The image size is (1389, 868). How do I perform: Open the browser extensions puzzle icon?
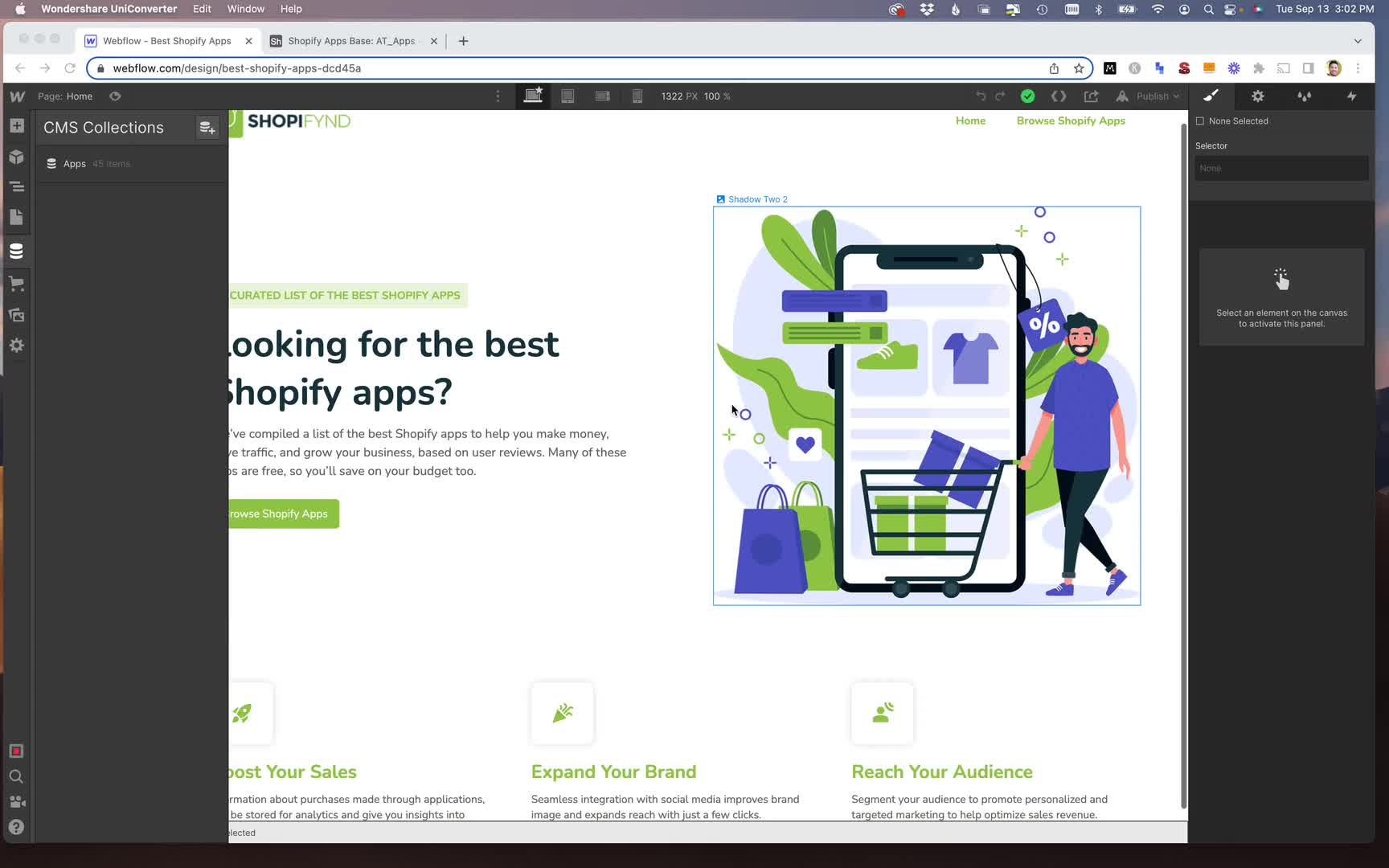point(1259,68)
